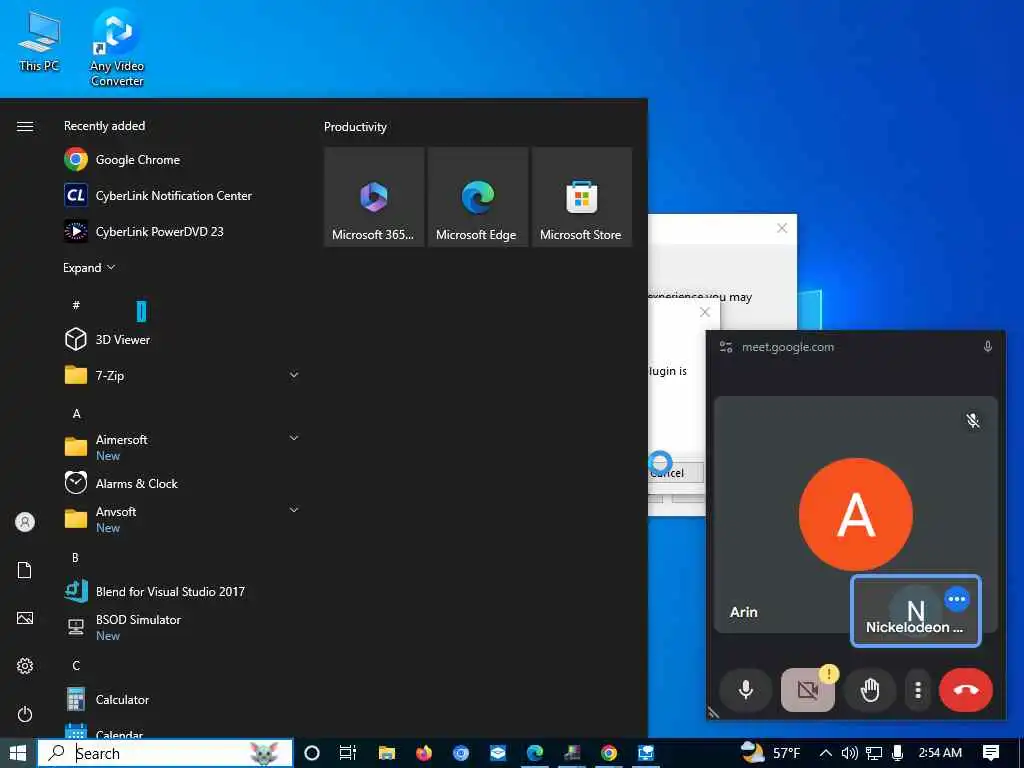Launch CyberLink Notification Center
The image size is (1024, 768).
pyautogui.click(x=183, y=196)
